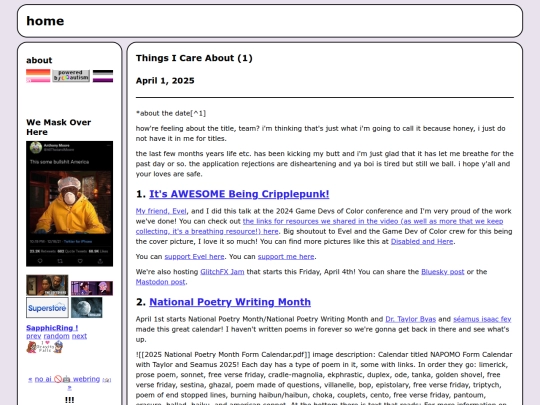This screenshot has height=405, width=540.
Task: Click the Superstore badge
Action: point(47,308)
